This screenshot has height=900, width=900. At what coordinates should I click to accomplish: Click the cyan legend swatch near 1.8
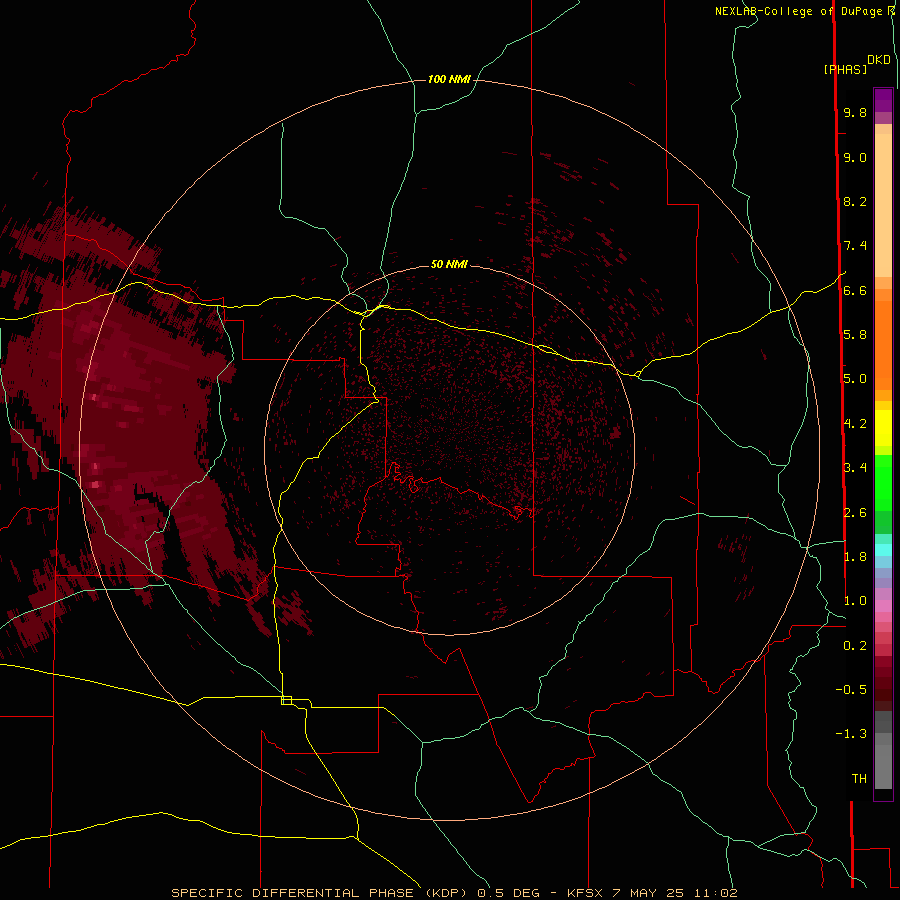(x=883, y=550)
